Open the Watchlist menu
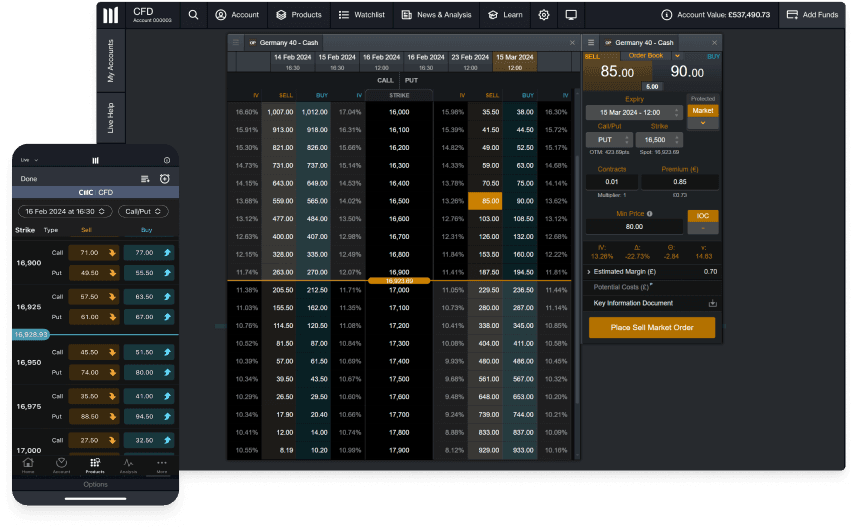 pyautogui.click(x=362, y=15)
